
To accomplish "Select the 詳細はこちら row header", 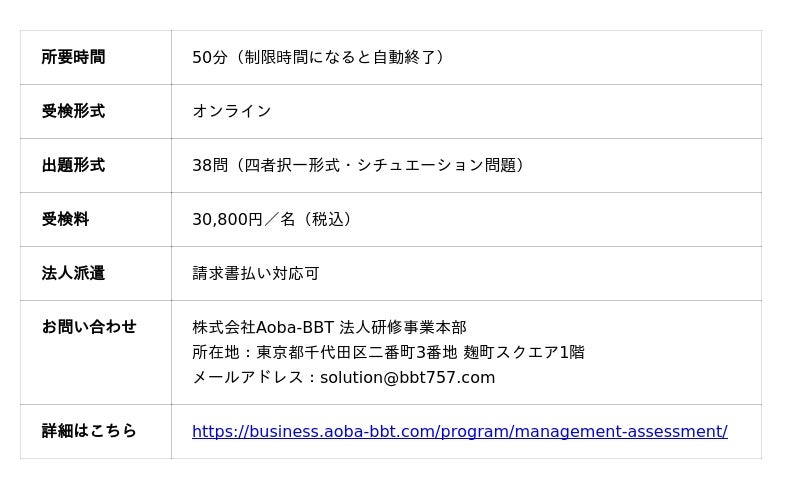I will (x=89, y=431).
